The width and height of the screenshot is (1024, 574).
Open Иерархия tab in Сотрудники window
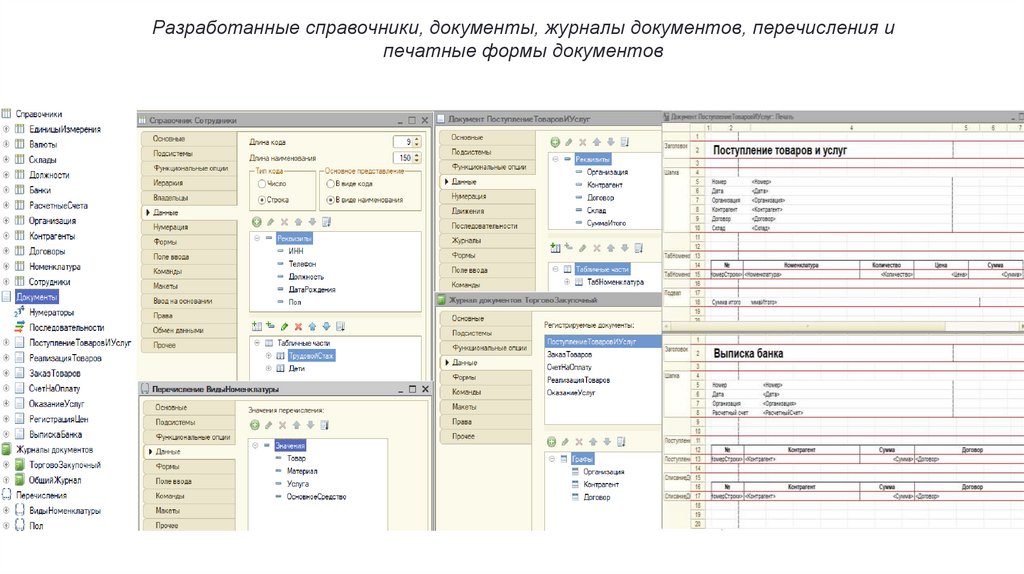coord(169,183)
